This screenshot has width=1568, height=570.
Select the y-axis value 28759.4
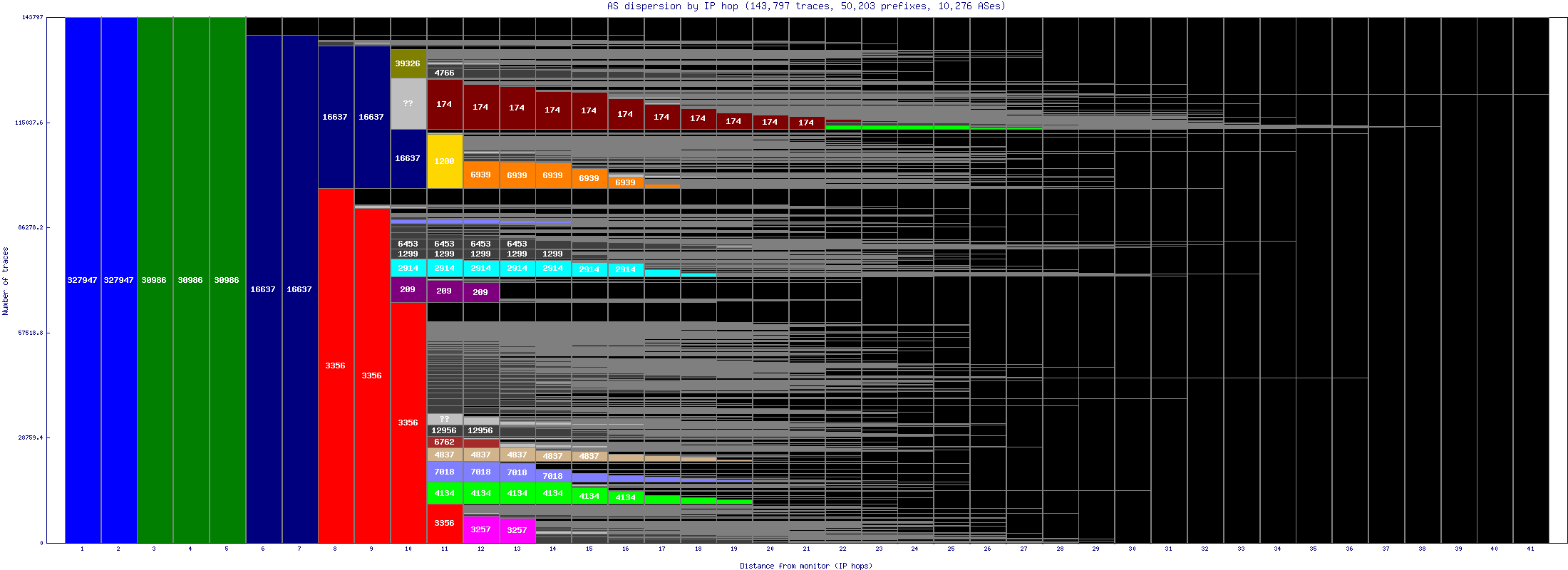click(31, 437)
